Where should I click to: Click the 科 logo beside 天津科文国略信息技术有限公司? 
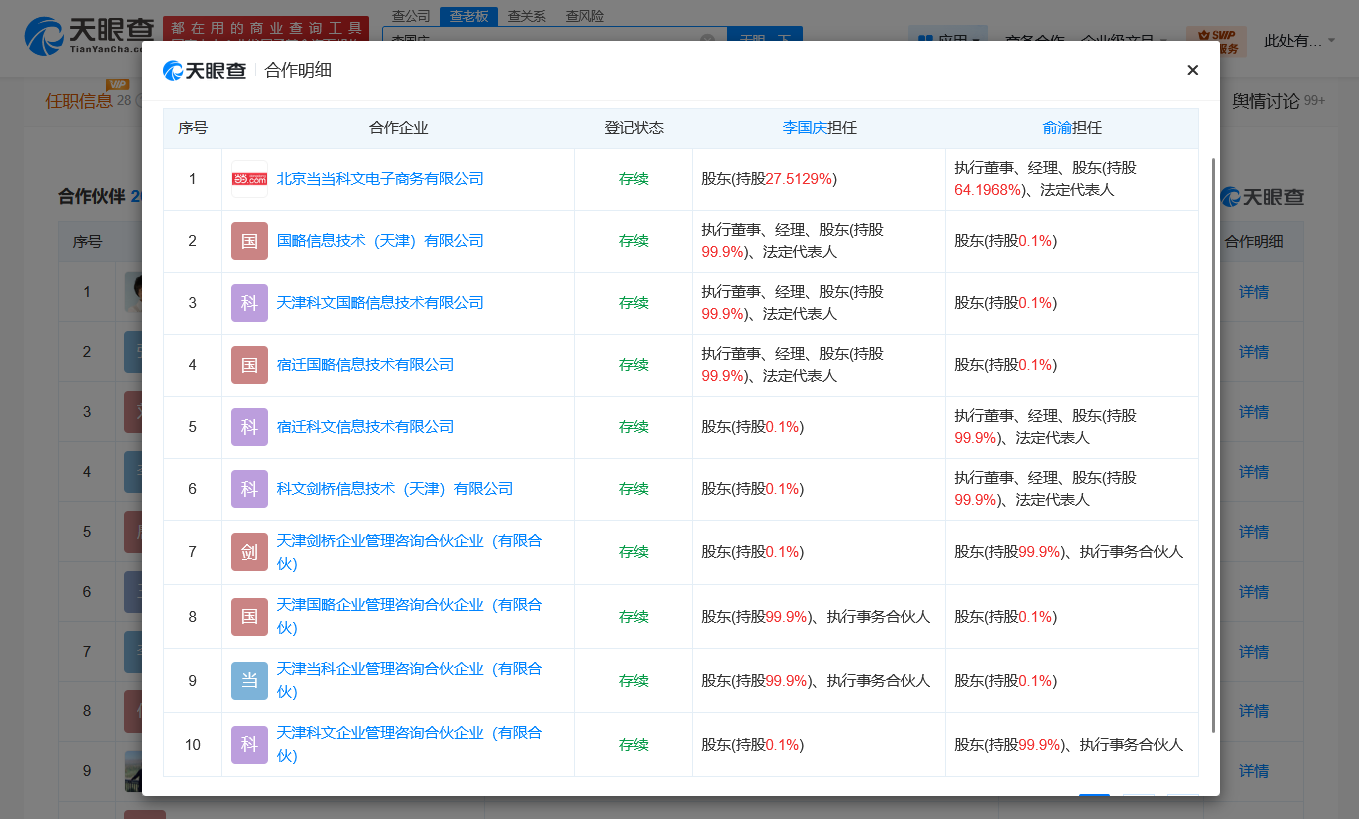tap(250, 303)
